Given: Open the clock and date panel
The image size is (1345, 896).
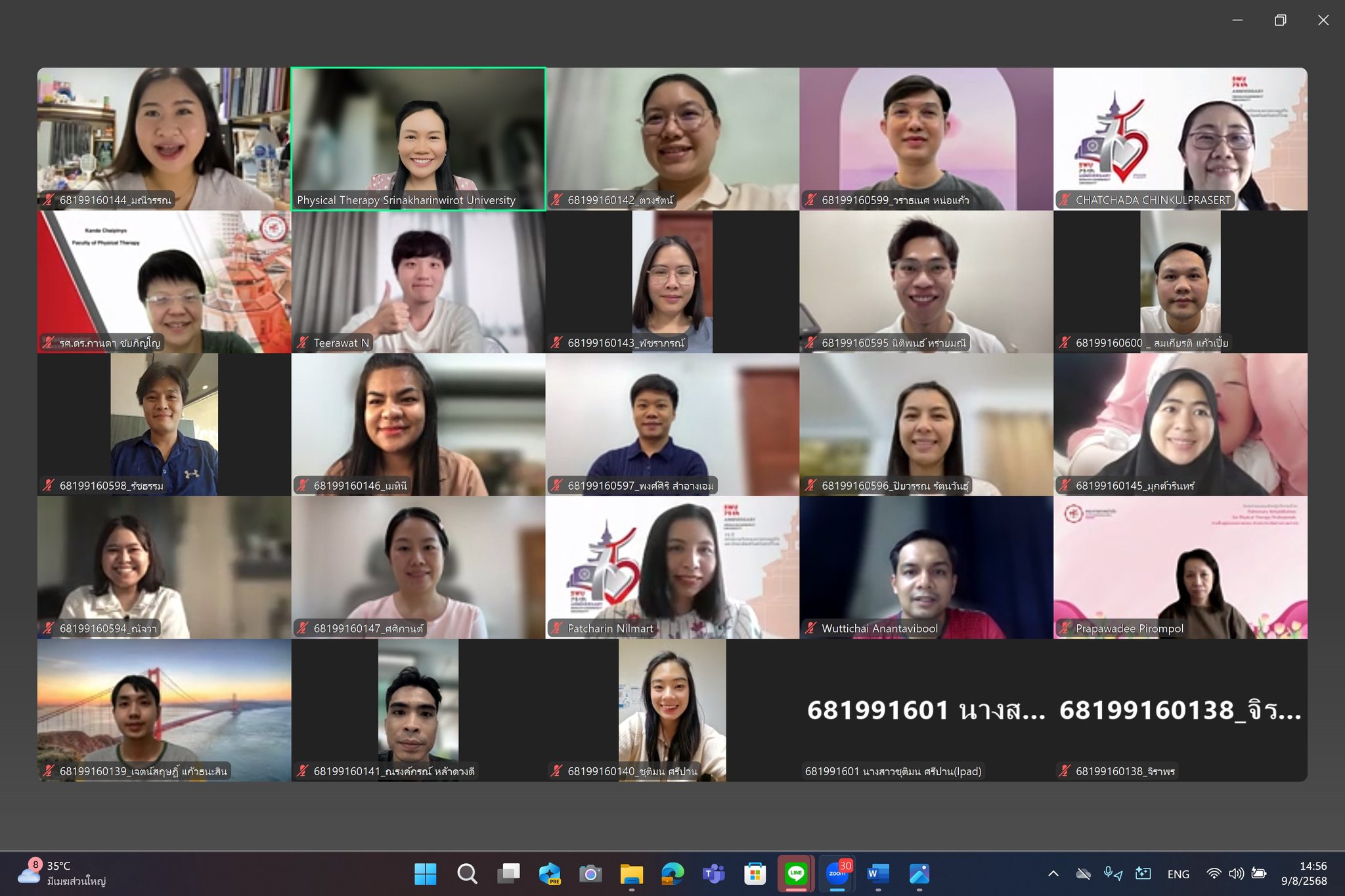Looking at the screenshot, I should (x=1304, y=874).
